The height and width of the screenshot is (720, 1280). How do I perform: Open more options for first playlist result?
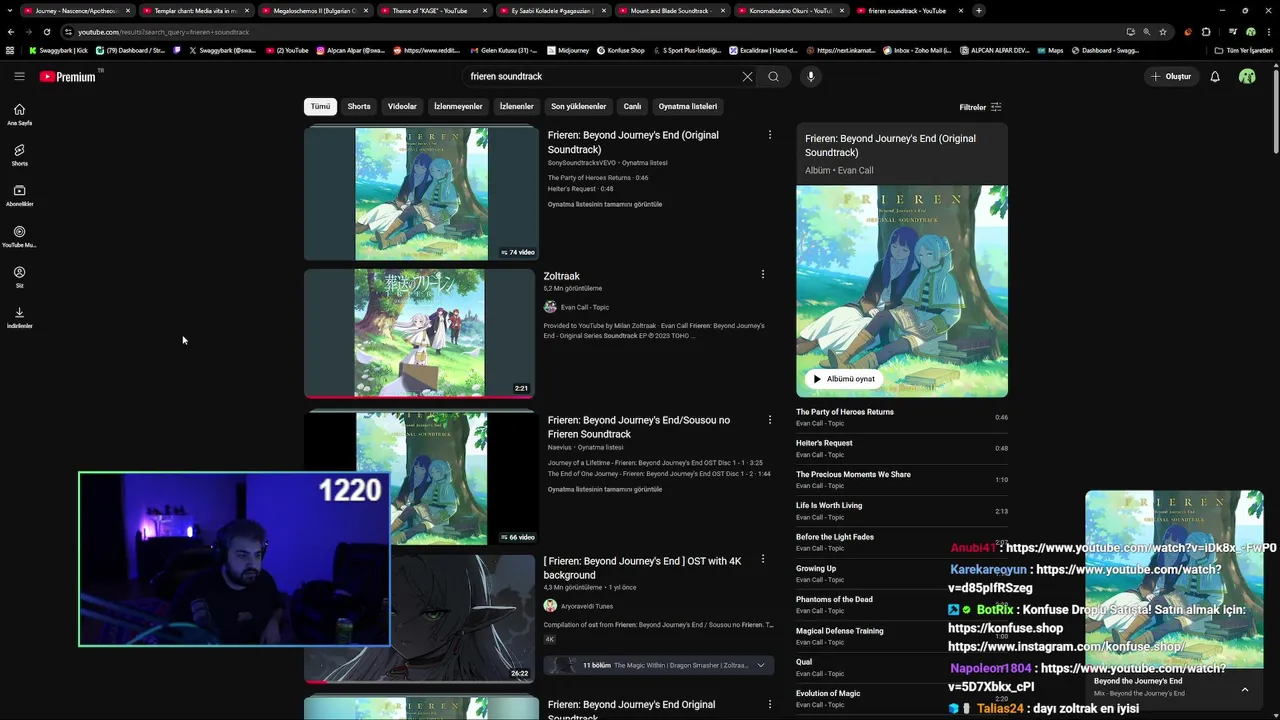click(x=769, y=134)
